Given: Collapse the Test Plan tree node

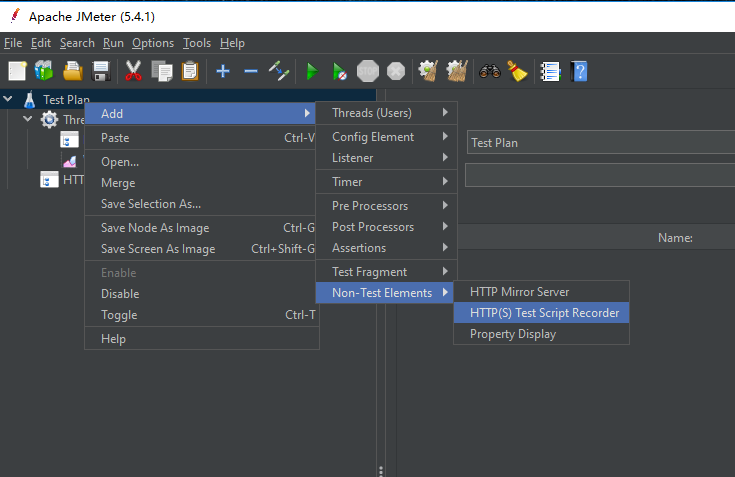Looking at the screenshot, I should (8, 99).
